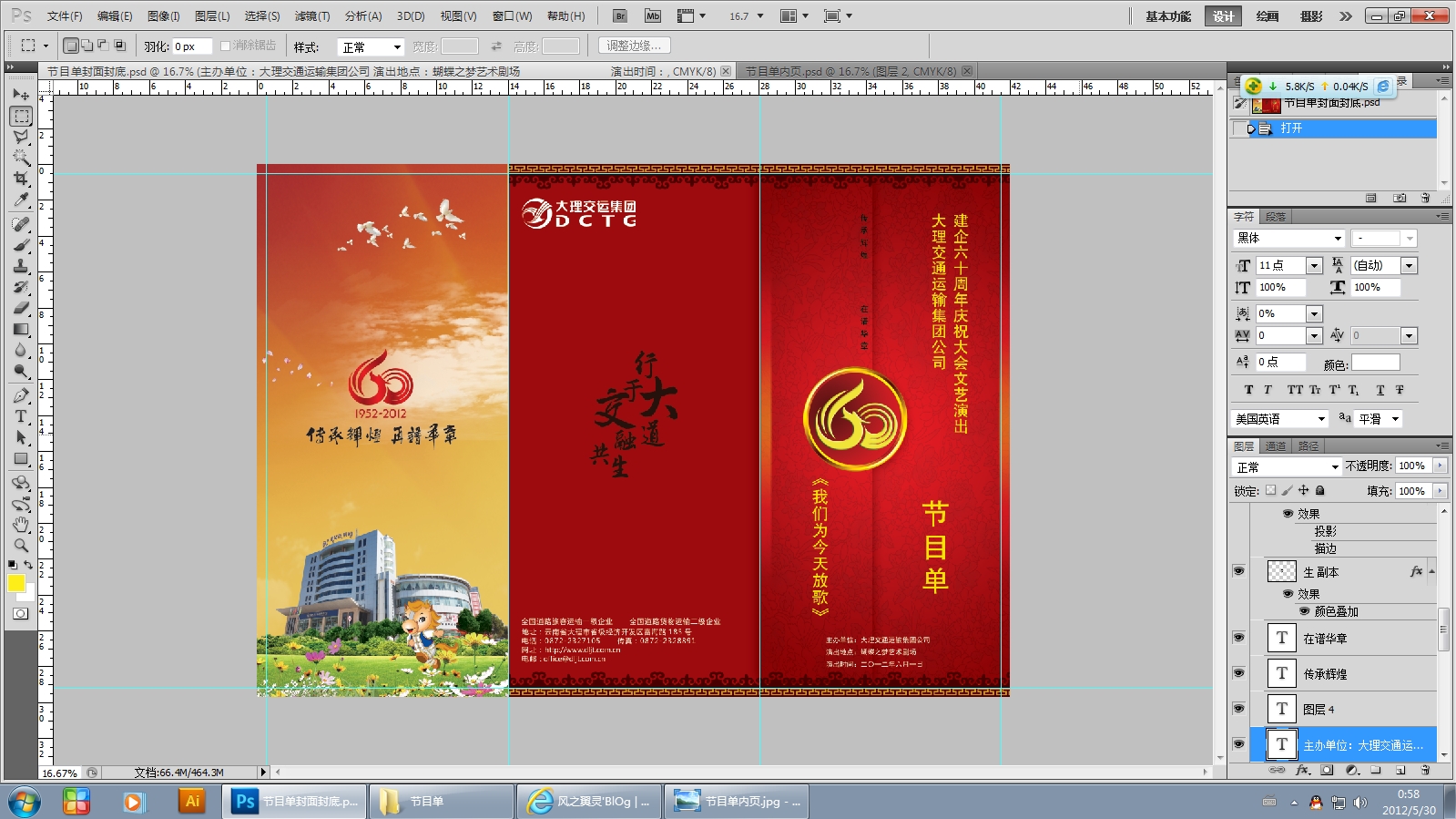Select the Blur tool
The width and height of the screenshot is (1456, 819).
21,350
